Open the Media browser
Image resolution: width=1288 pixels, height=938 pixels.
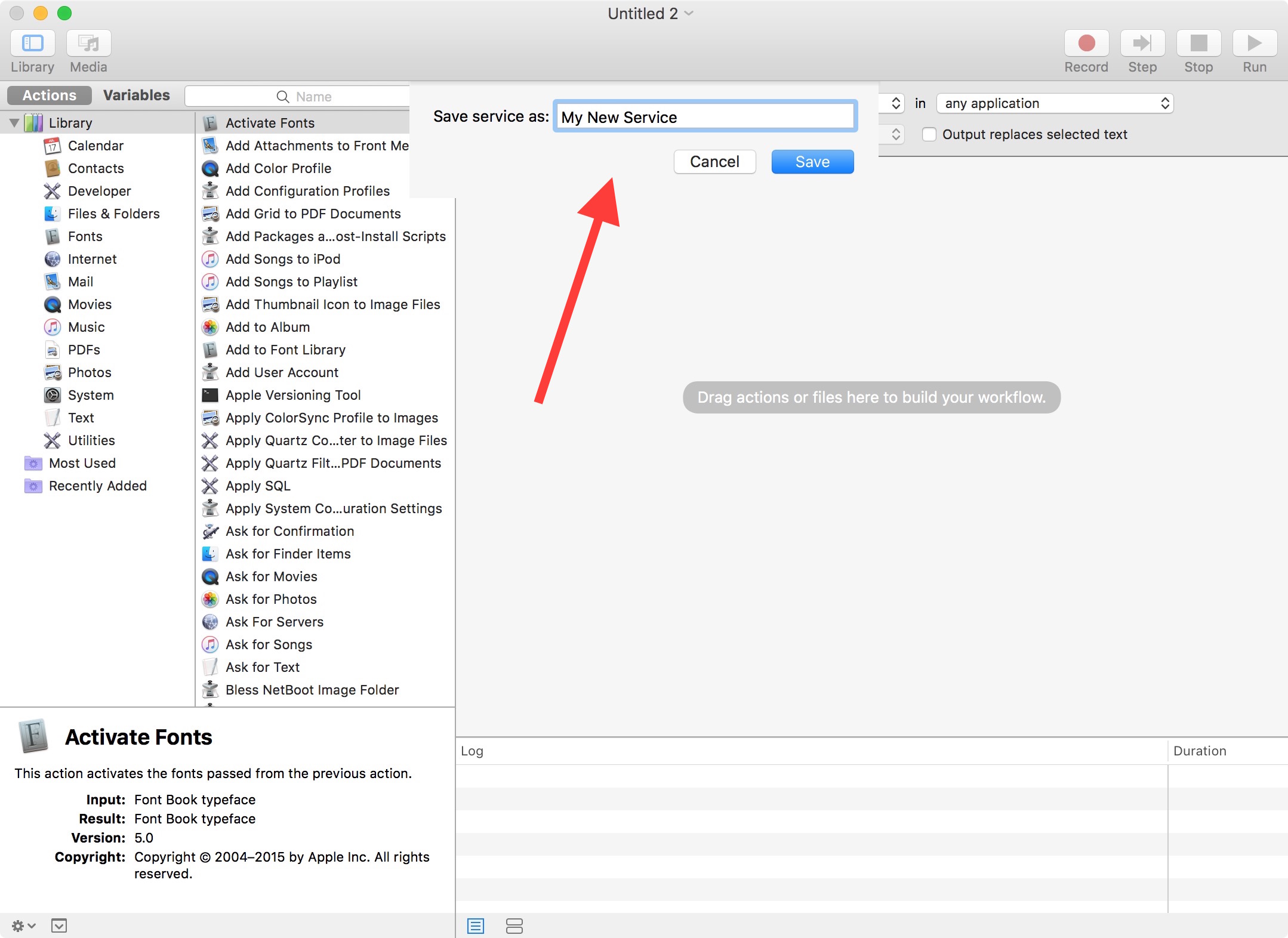[88, 43]
